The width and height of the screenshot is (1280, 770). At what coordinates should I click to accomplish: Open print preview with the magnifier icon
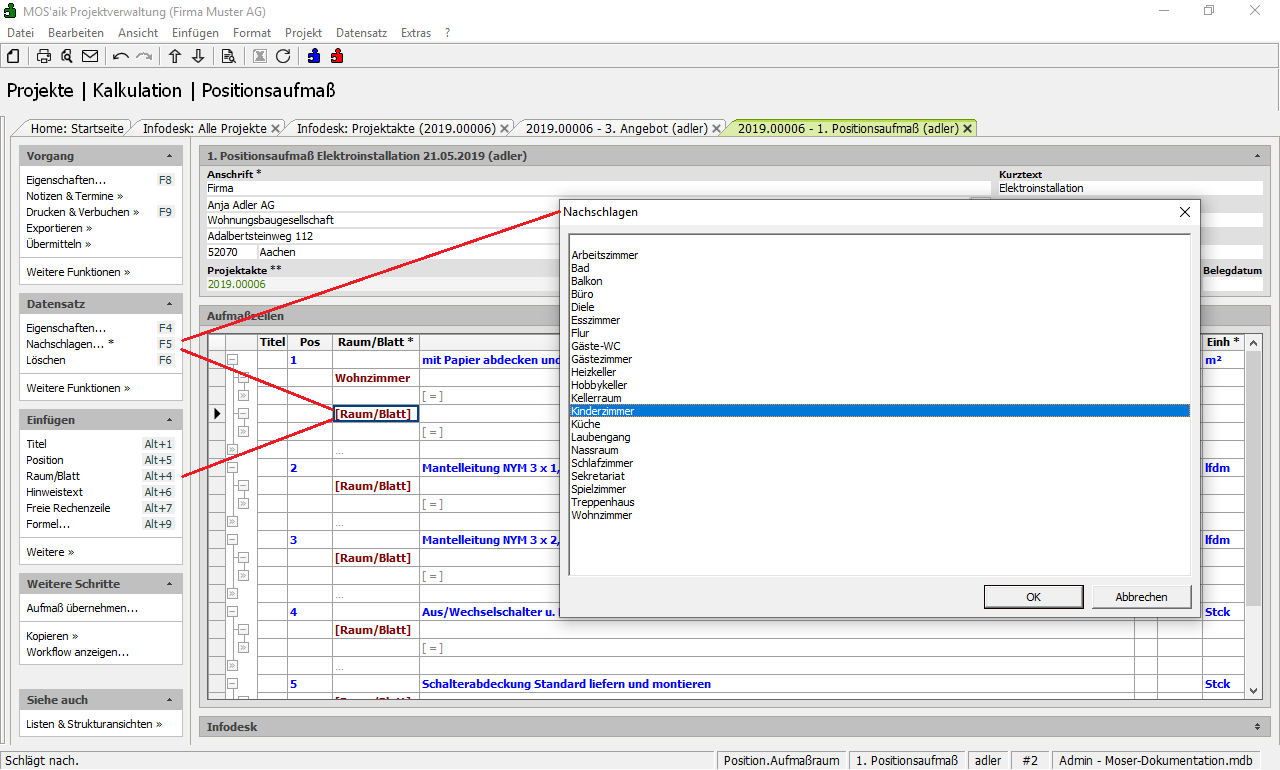(x=67, y=56)
